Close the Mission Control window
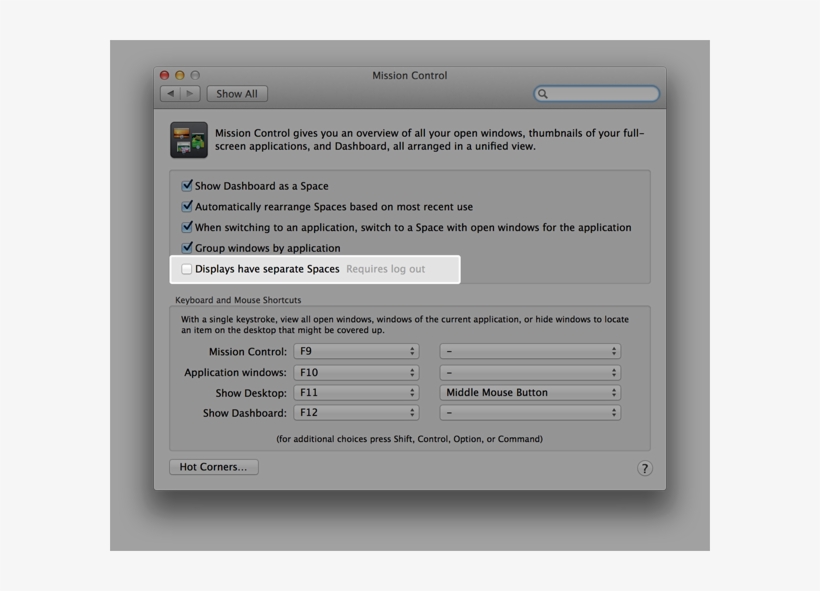The image size is (820, 591). [x=165, y=75]
